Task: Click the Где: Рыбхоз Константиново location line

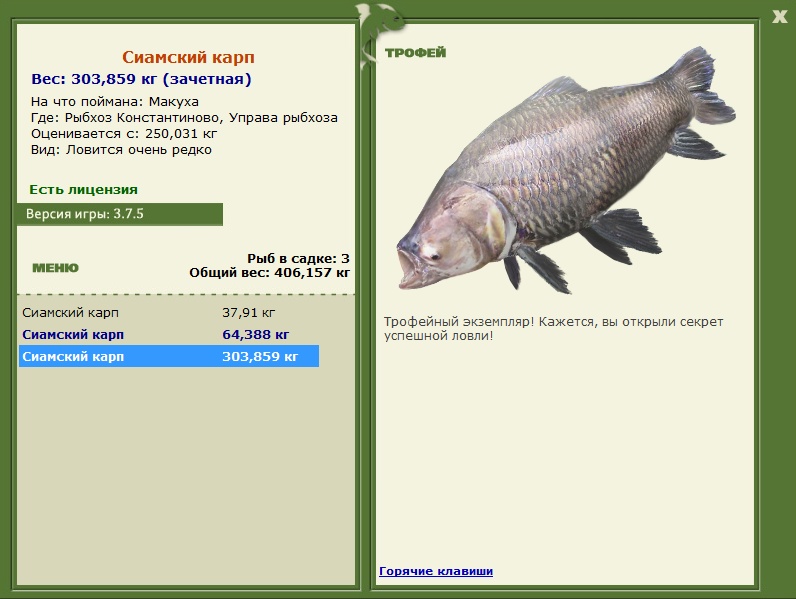Action: [x=184, y=118]
